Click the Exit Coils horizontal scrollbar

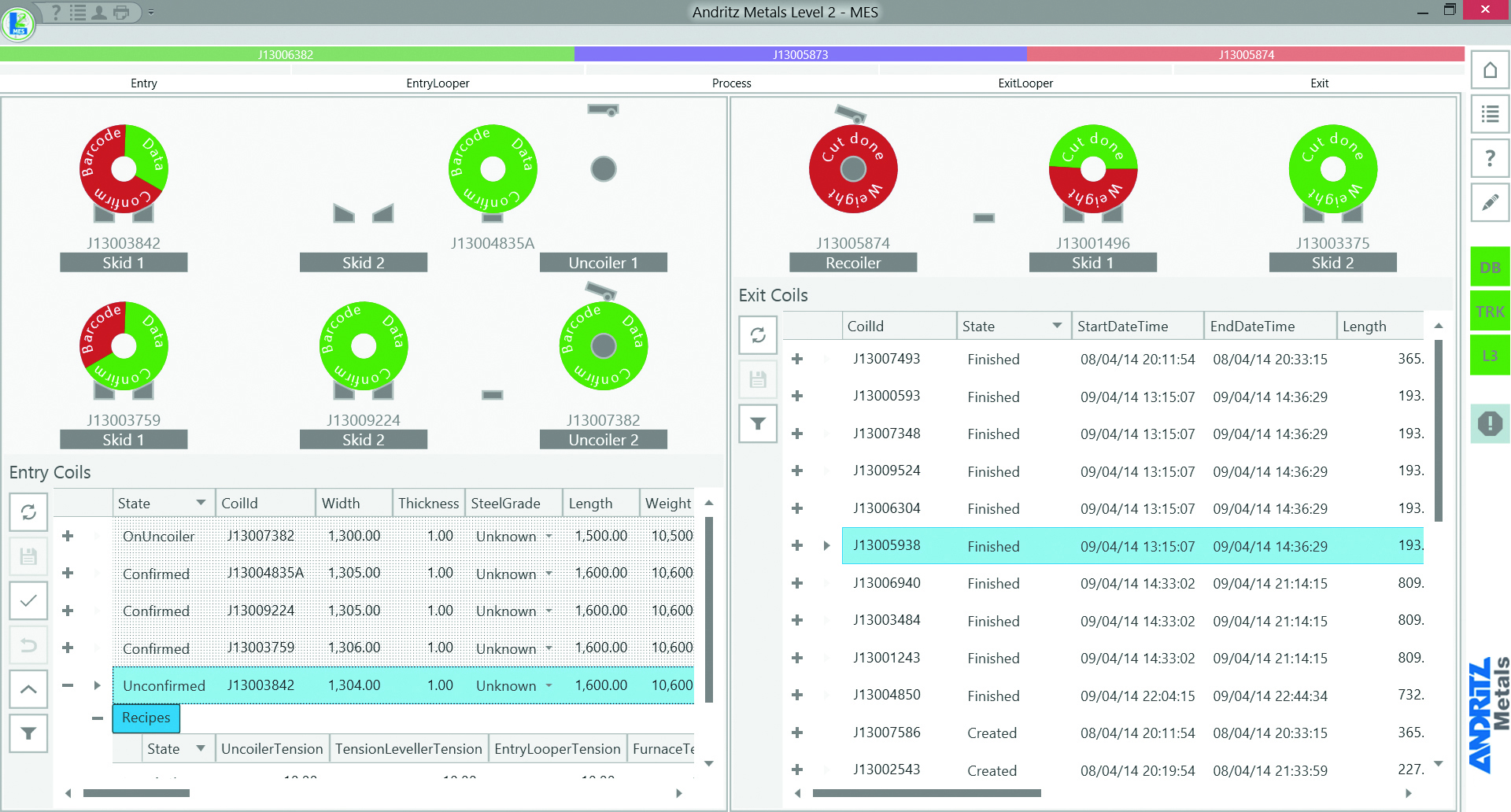click(926, 793)
